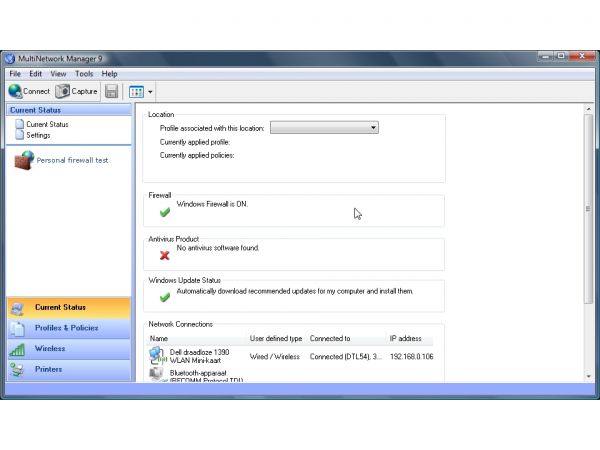
Task: Click the antivirus red X icon
Action: tap(165, 255)
